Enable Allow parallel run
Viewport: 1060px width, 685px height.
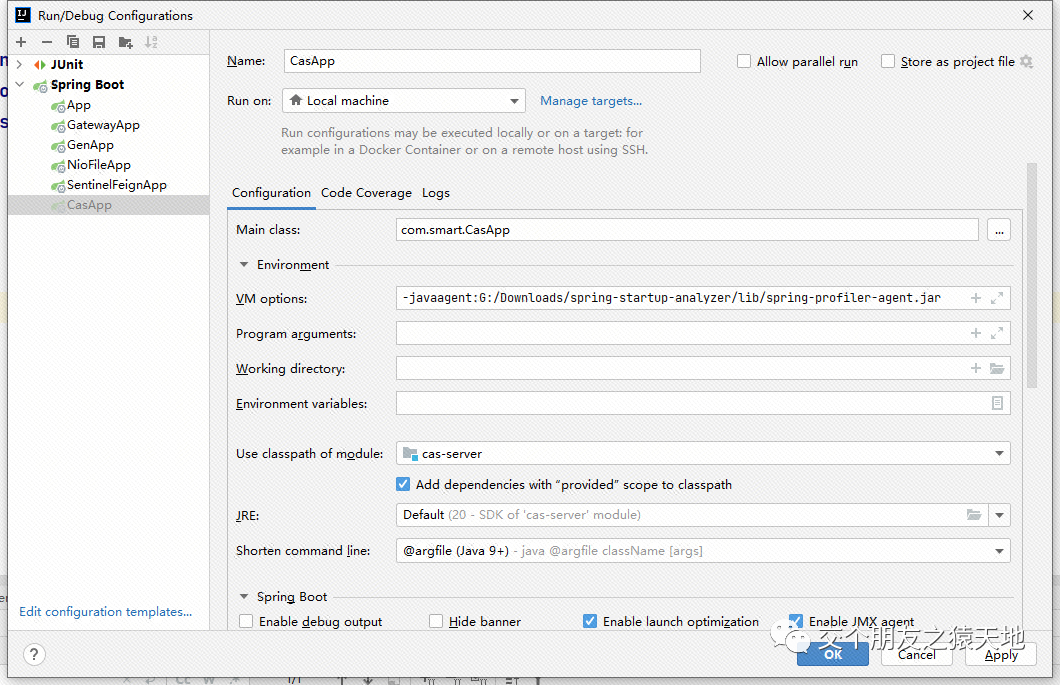tap(744, 62)
